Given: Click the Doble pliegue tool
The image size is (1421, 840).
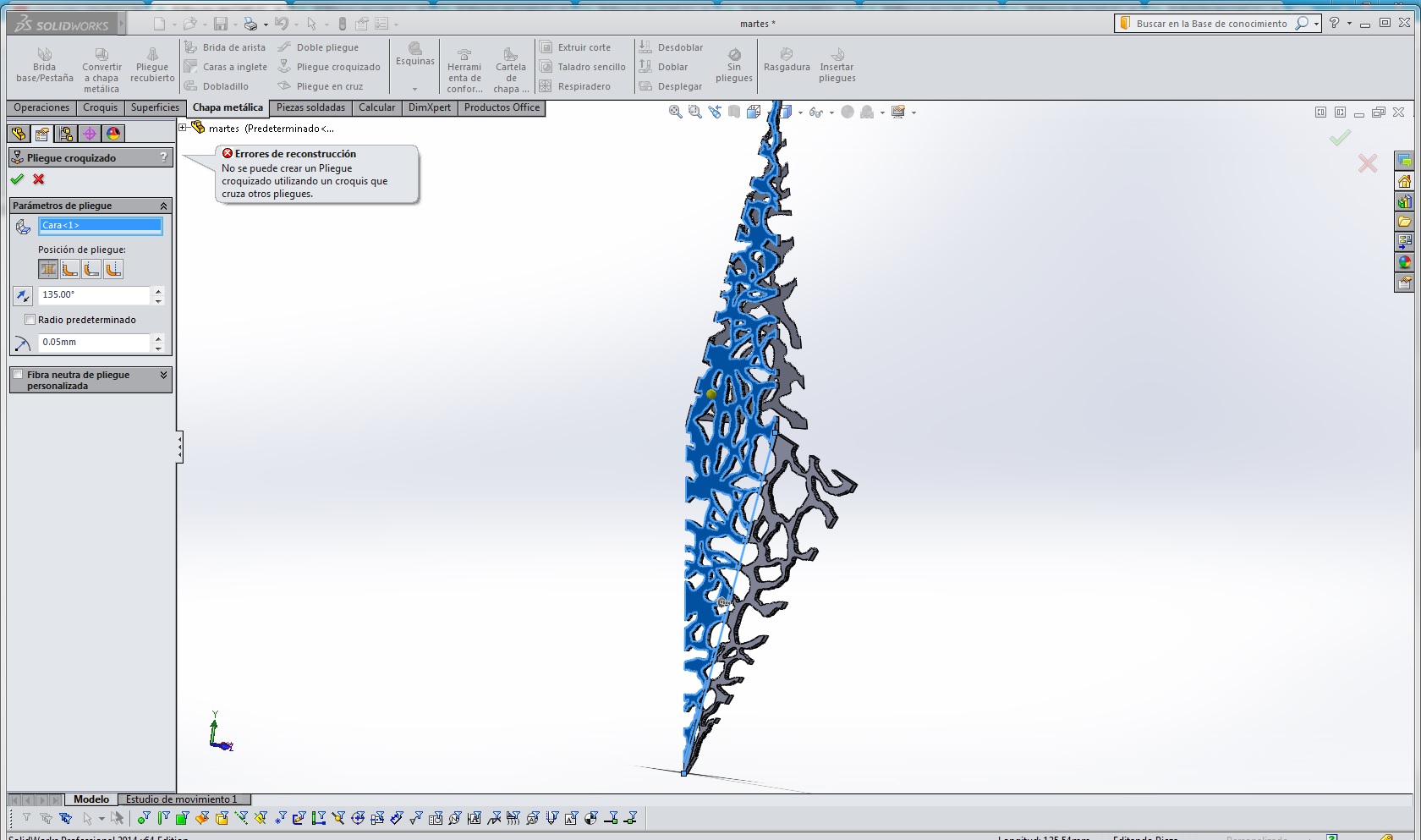Looking at the screenshot, I should (x=318, y=47).
